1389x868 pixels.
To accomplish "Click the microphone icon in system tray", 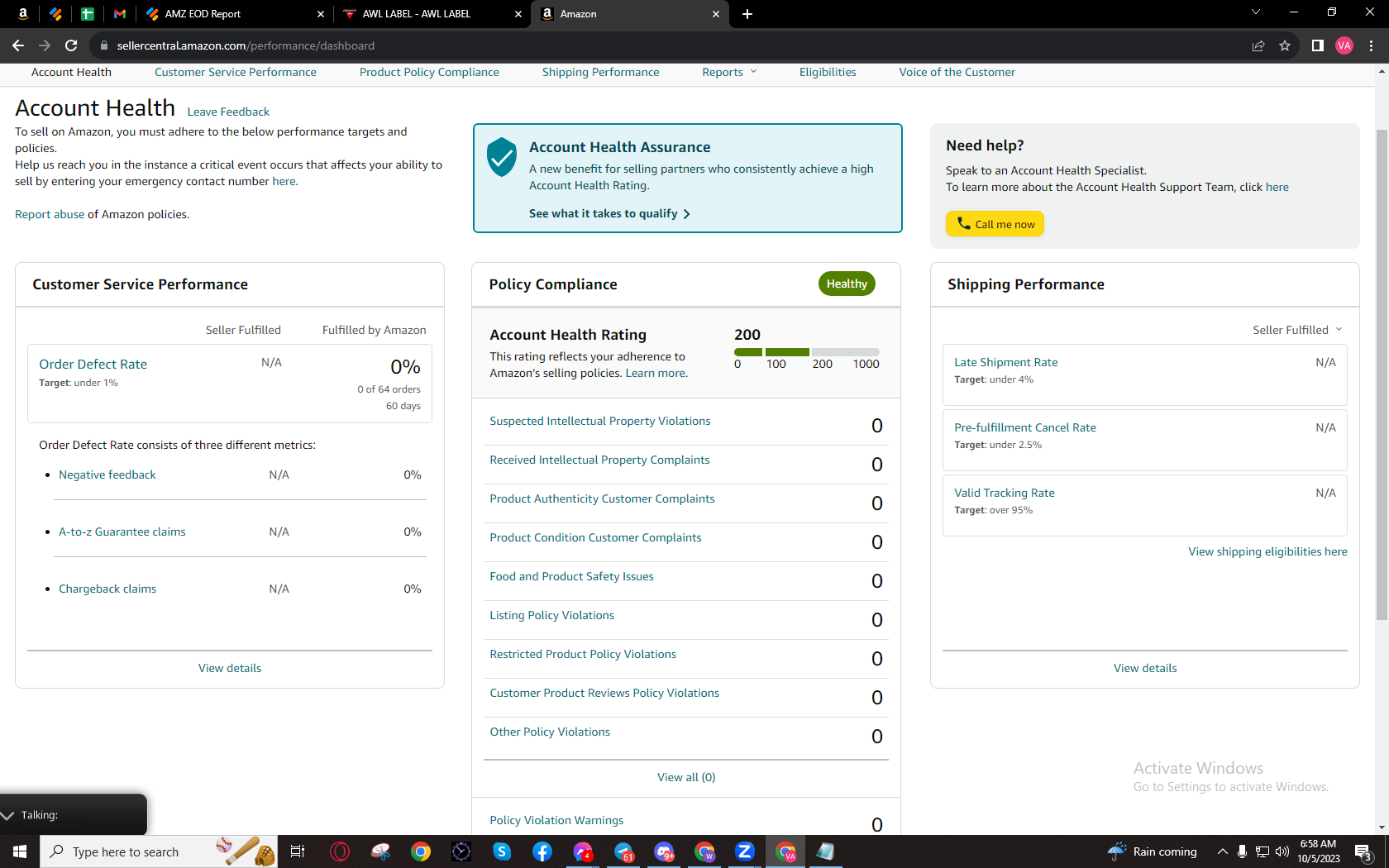I will [1242, 851].
